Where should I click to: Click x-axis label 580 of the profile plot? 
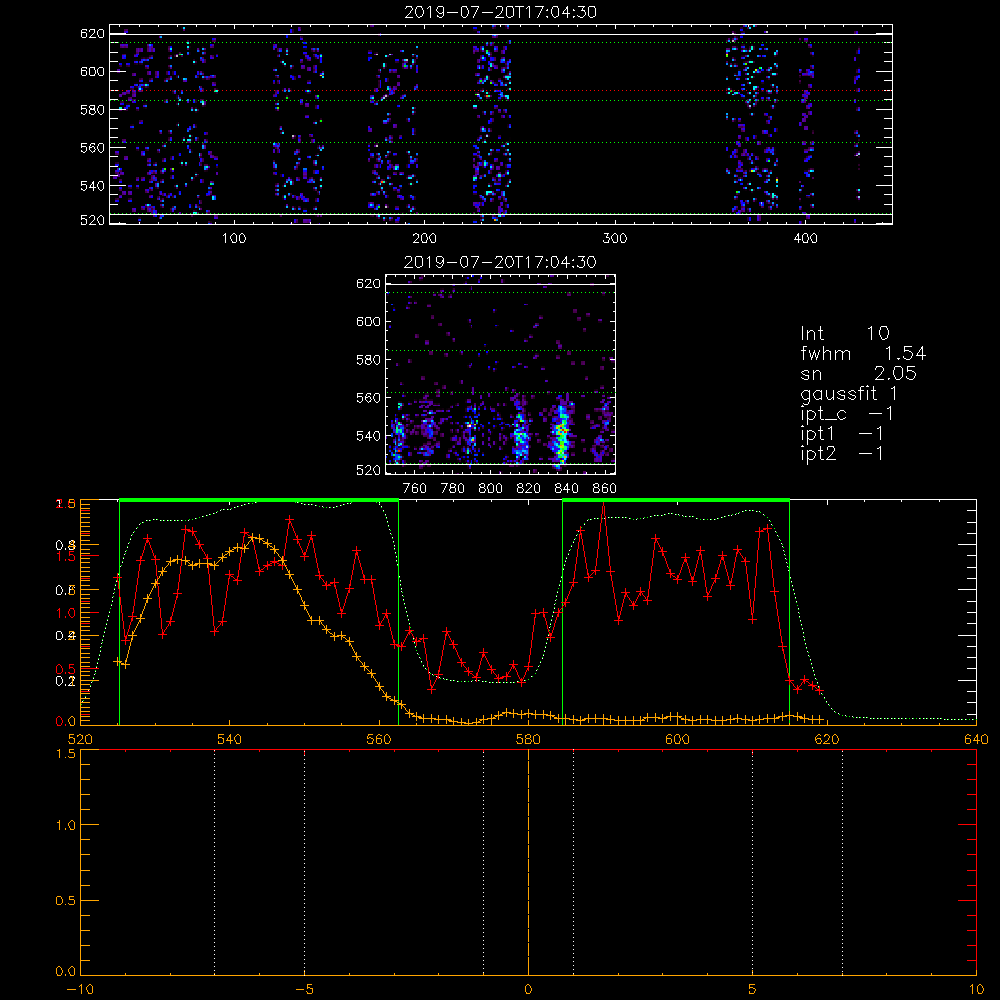[x=528, y=740]
